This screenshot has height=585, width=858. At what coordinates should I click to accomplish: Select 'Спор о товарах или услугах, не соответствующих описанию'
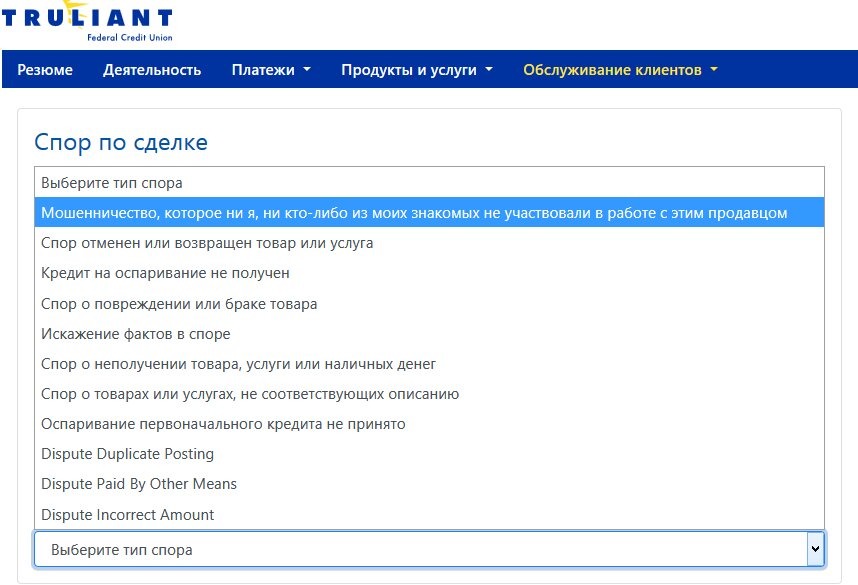(x=429, y=394)
